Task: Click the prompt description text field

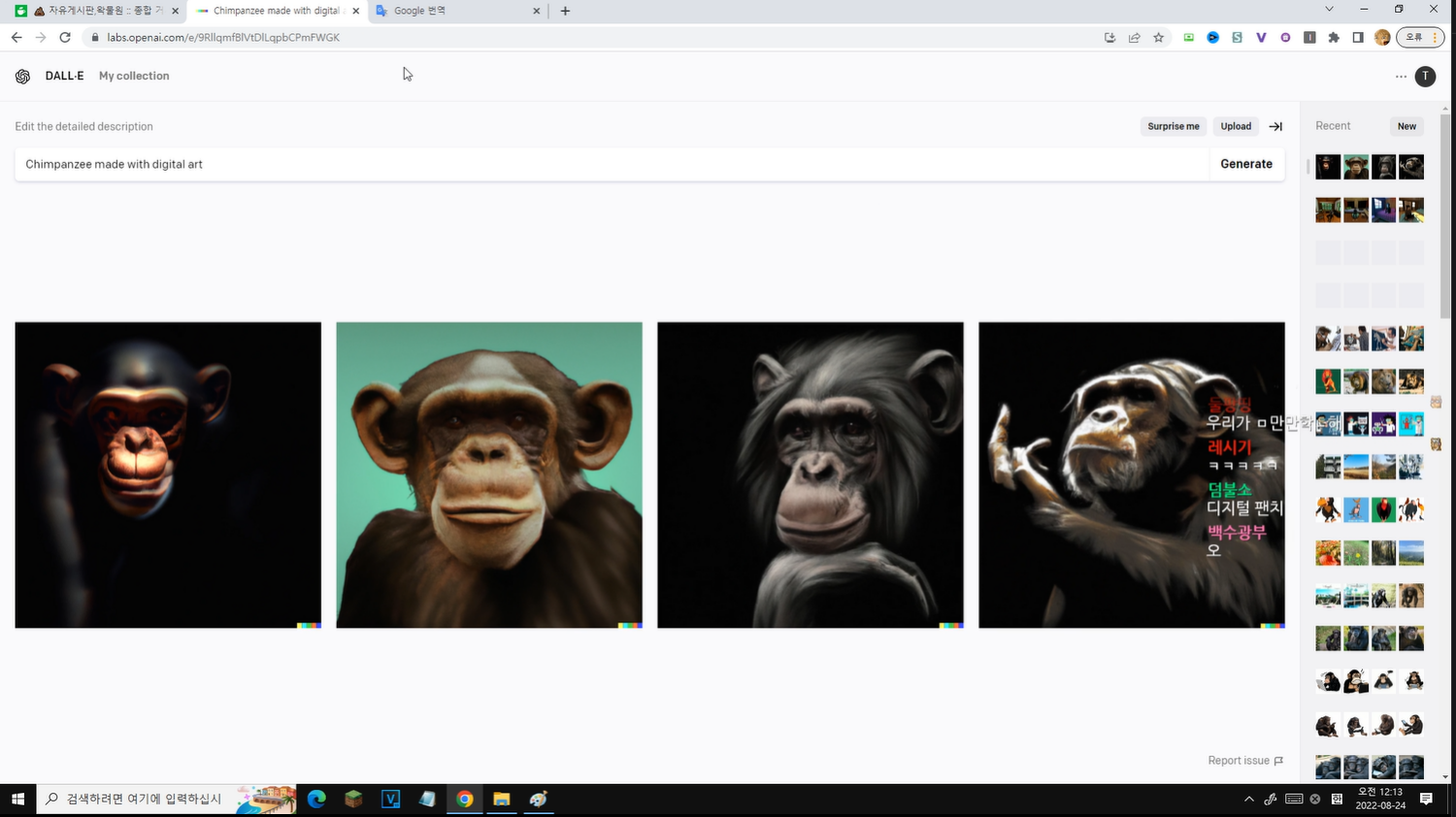Action: tap(612, 164)
